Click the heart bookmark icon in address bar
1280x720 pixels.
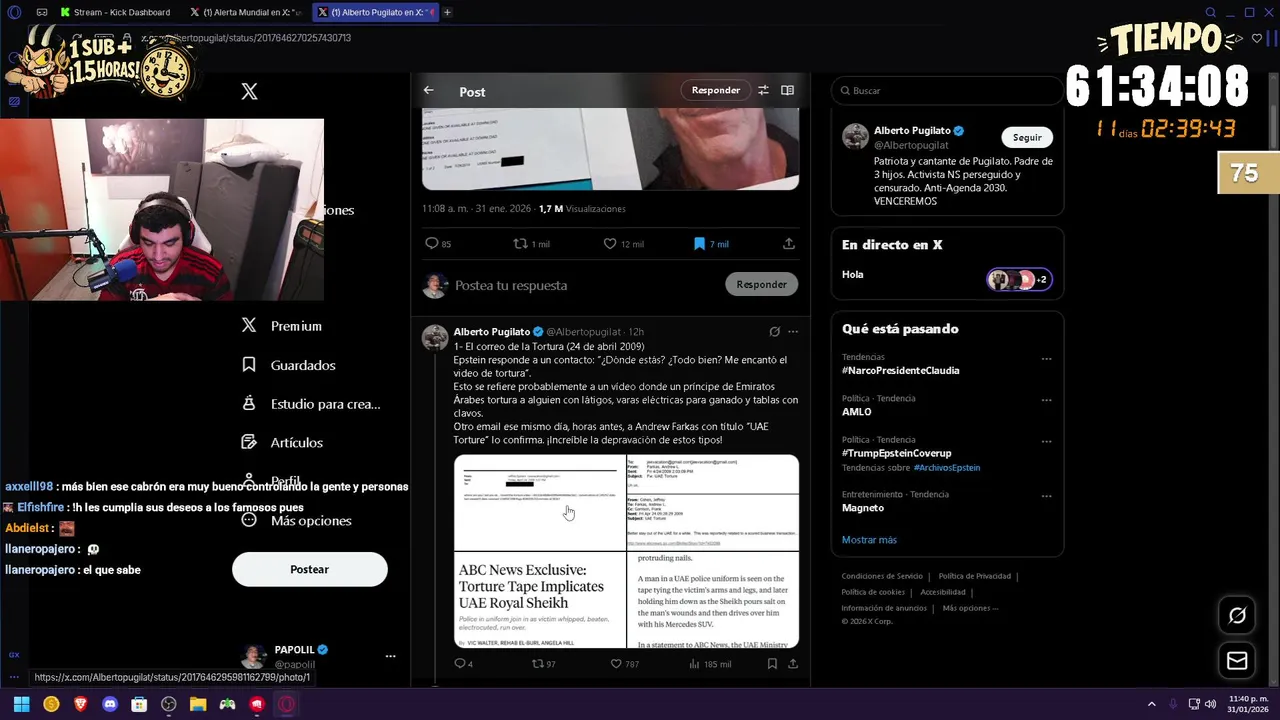pyautogui.click(x=1257, y=39)
